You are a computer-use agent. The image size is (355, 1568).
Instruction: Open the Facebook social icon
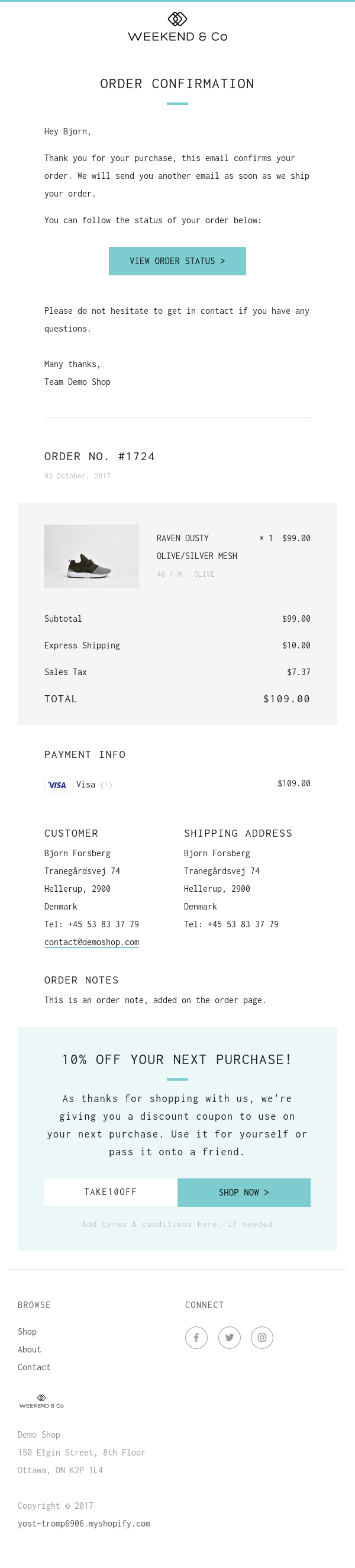tap(196, 1337)
